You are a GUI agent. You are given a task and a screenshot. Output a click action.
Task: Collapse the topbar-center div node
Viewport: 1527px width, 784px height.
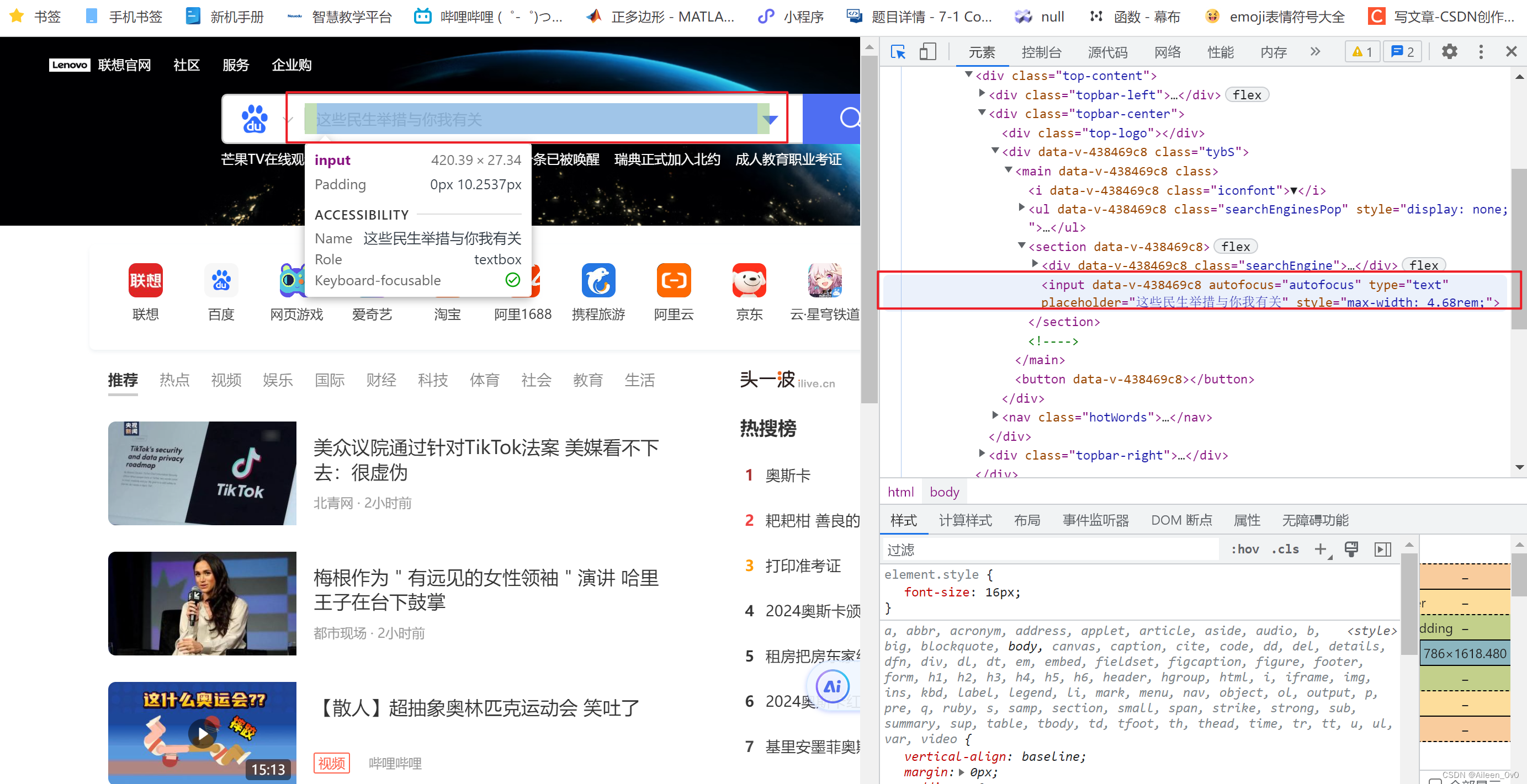[982, 113]
